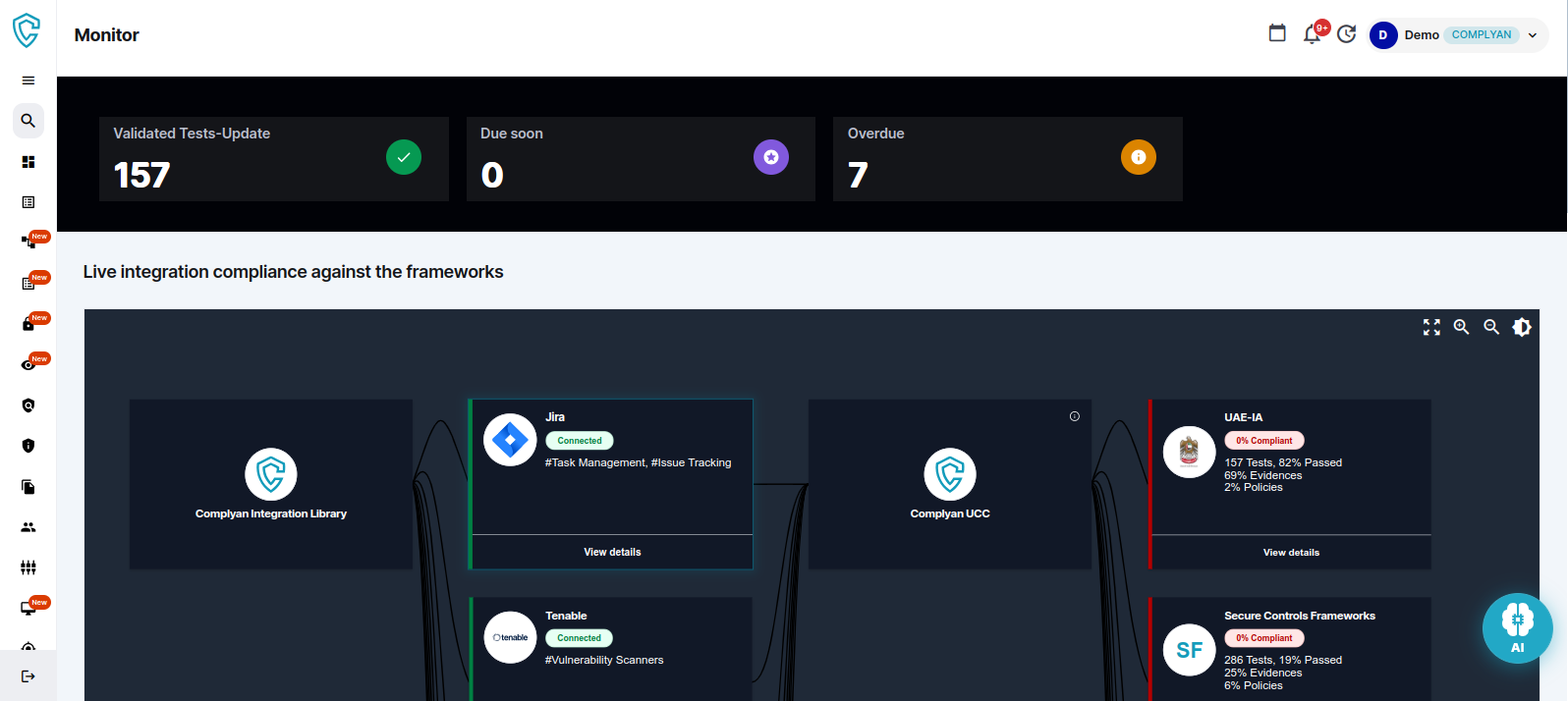The height and width of the screenshot is (701, 1568).
Task: Click the #Vulnerability Scanners tag text
Action: point(604,660)
